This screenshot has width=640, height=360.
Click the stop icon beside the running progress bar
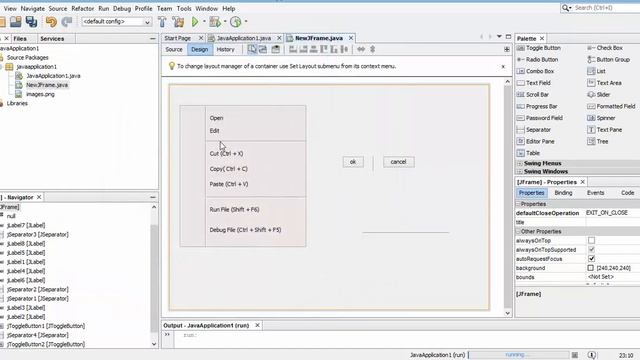point(575,355)
